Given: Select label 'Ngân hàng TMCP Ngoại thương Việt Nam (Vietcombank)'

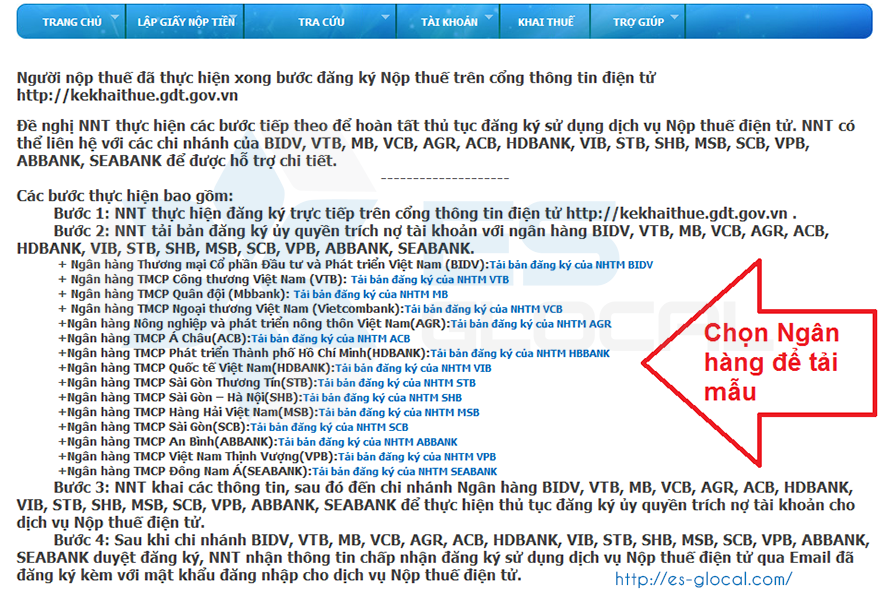Looking at the screenshot, I should tap(237, 309).
